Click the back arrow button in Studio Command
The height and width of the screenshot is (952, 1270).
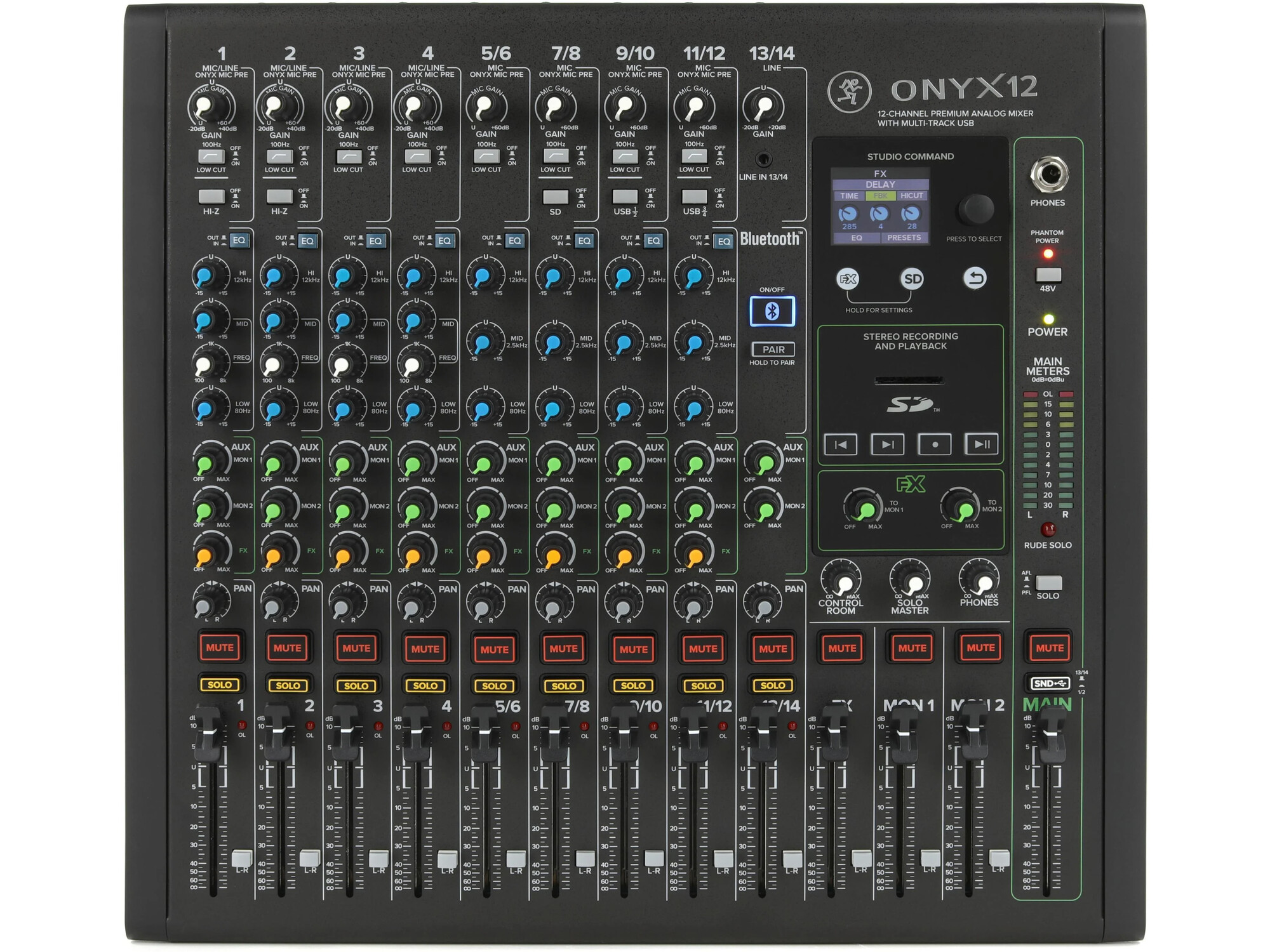975,278
